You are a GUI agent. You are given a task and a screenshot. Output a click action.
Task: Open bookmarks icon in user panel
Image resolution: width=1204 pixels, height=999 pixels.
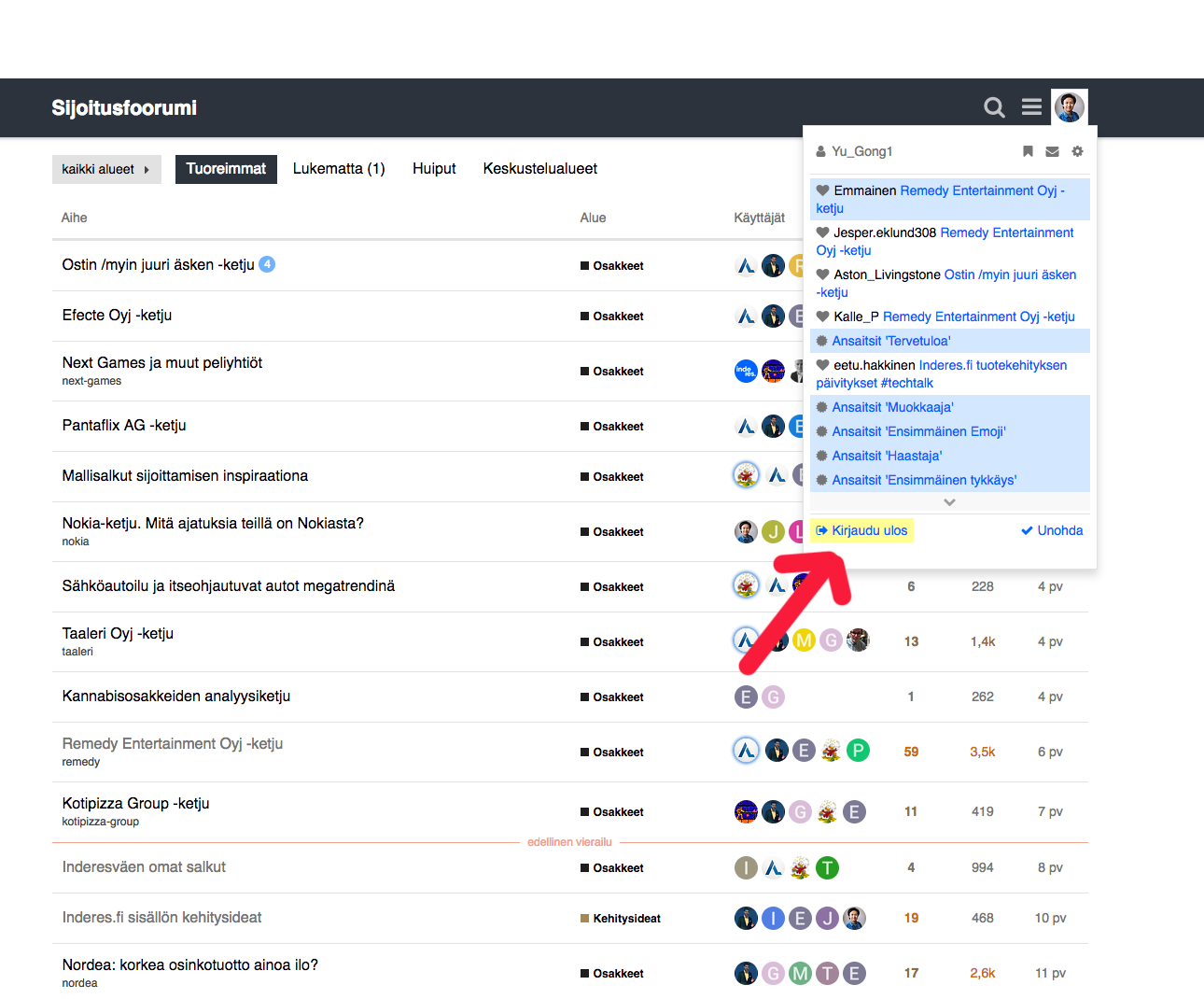click(x=1028, y=151)
